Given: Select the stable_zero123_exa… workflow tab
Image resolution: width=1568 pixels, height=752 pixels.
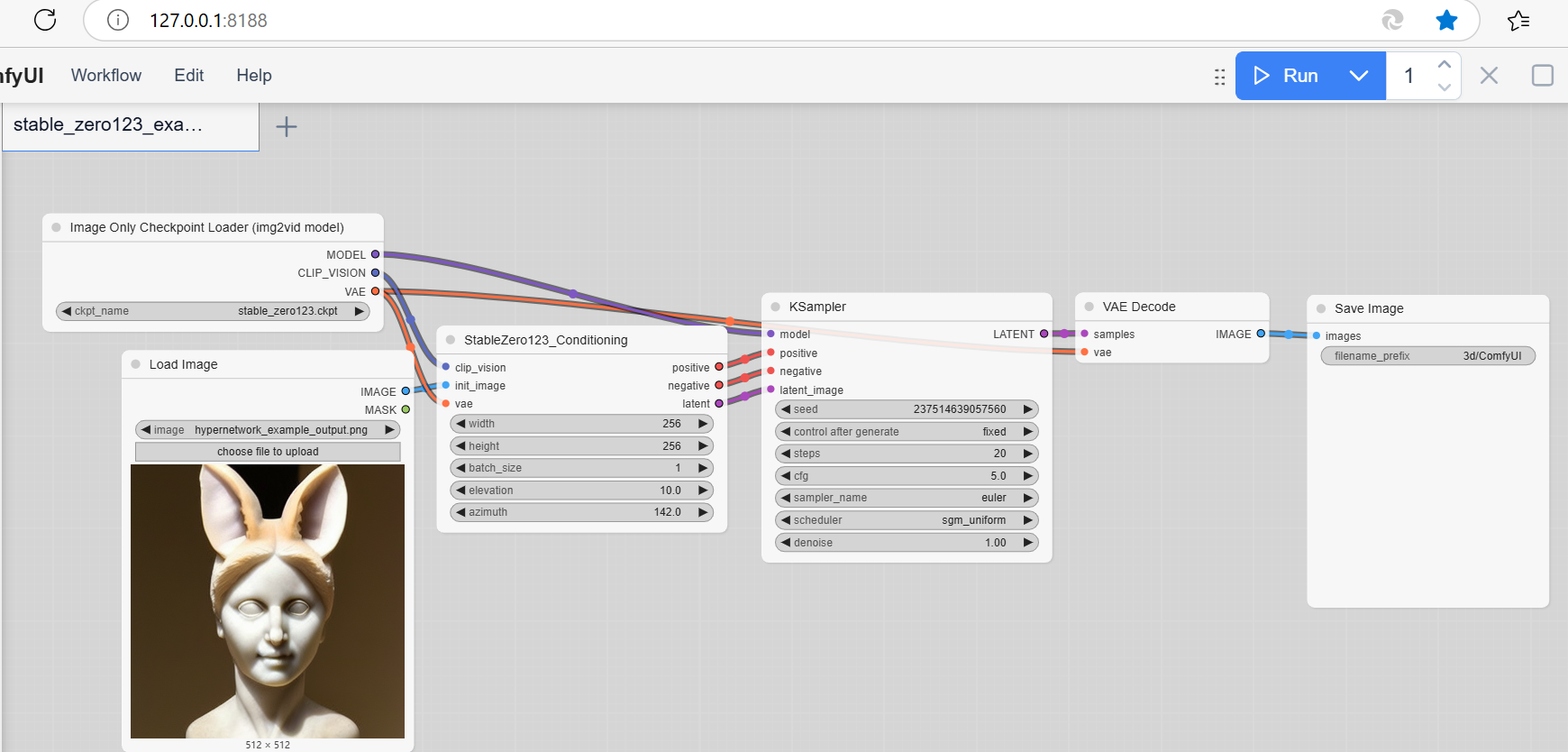Looking at the screenshot, I should (x=131, y=126).
